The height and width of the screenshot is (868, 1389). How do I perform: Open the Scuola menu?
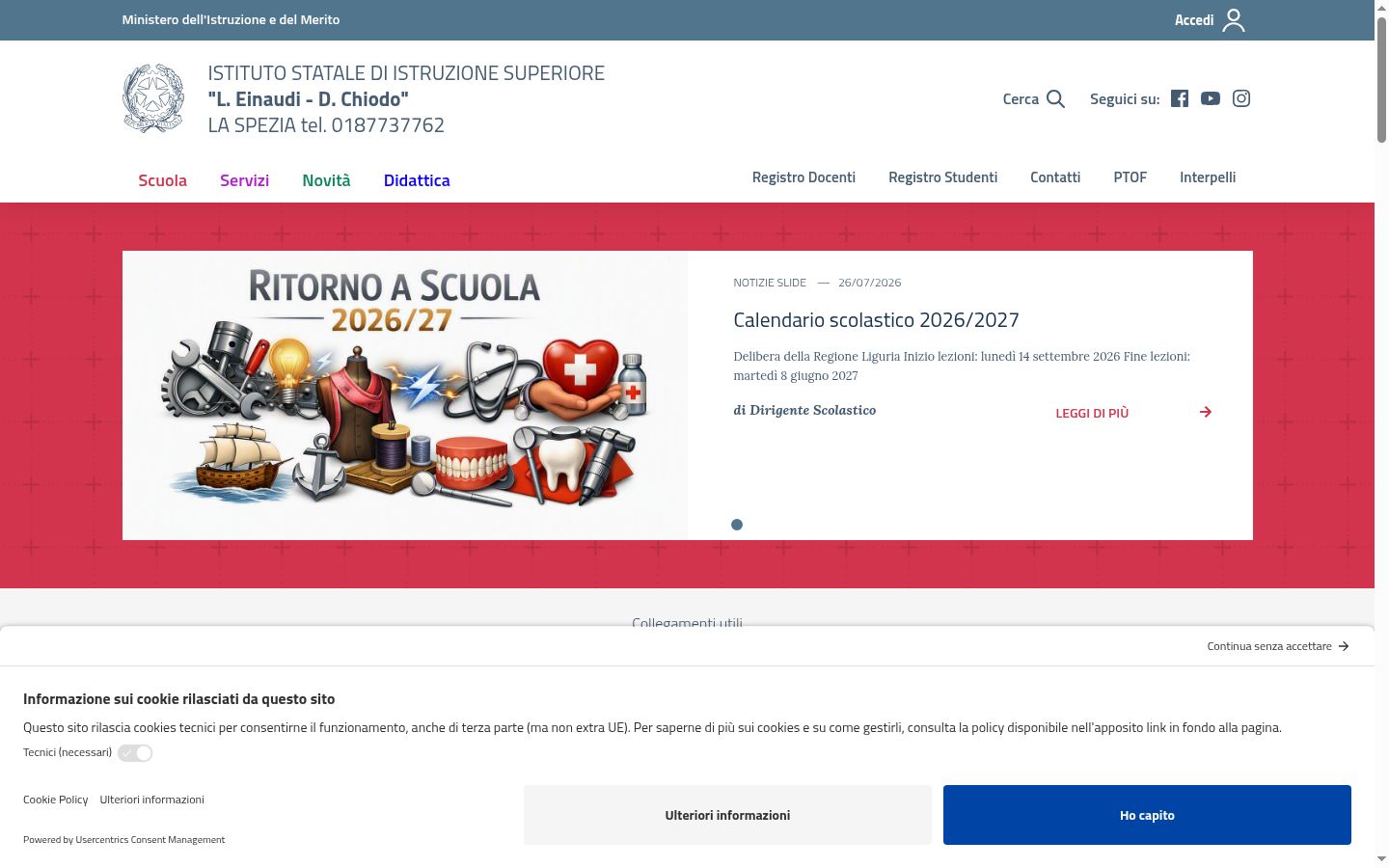tap(162, 180)
